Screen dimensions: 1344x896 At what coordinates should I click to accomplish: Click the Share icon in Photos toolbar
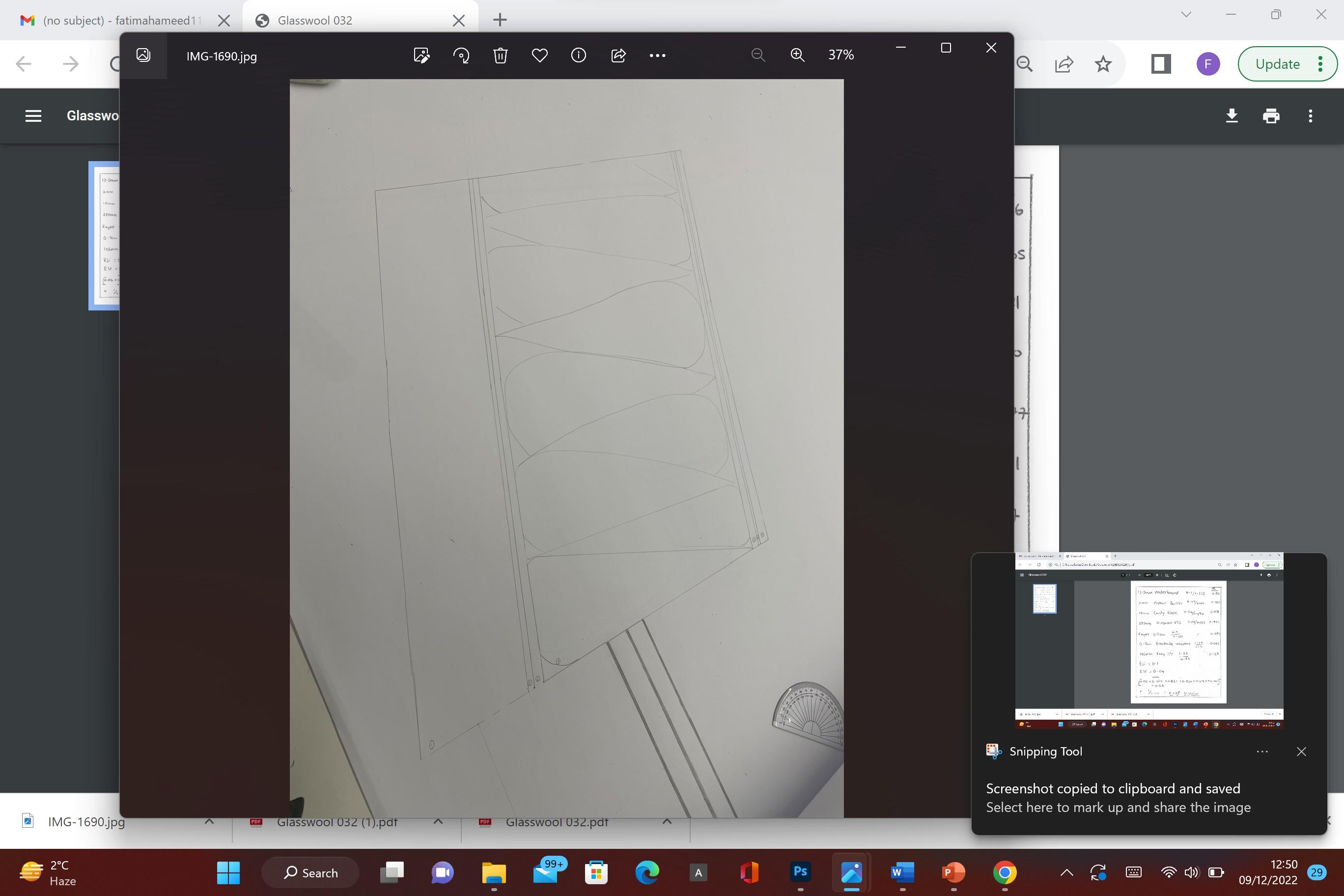click(618, 56)
